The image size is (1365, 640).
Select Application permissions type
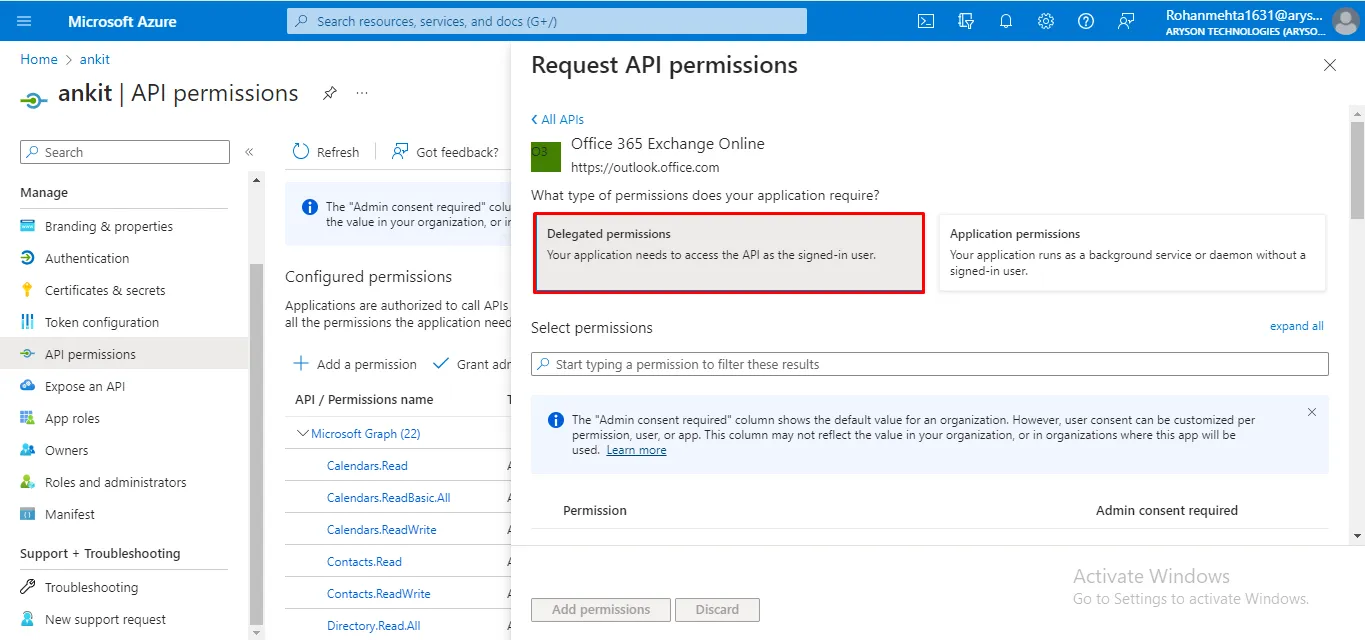(x=1132, y=253)
